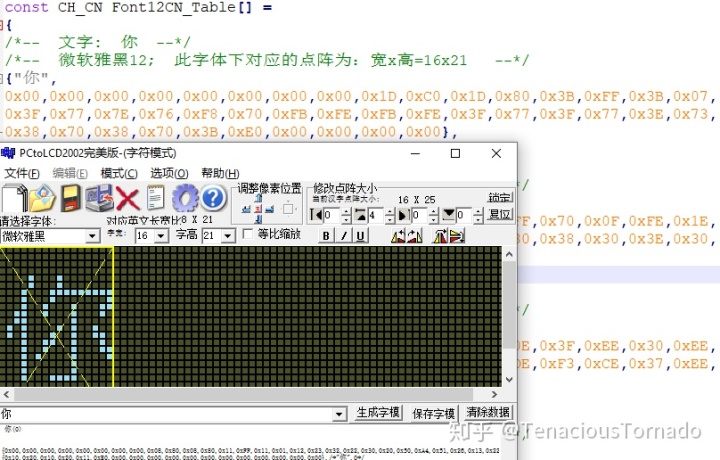Click the 你 glyph in the dot matrix
Viewport: 720px width, 460px height.
pos(59,328)
